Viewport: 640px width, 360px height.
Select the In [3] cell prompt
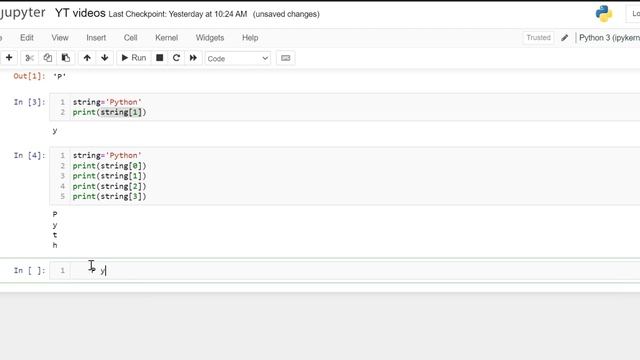point(29,102)
